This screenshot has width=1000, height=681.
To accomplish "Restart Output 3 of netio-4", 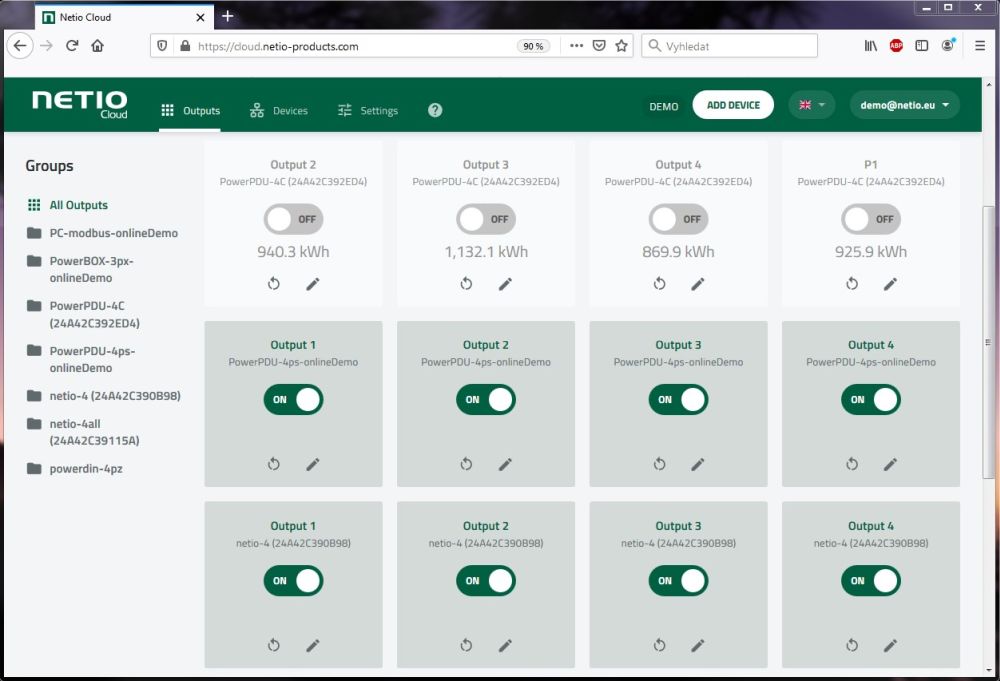I will [659, 645].
